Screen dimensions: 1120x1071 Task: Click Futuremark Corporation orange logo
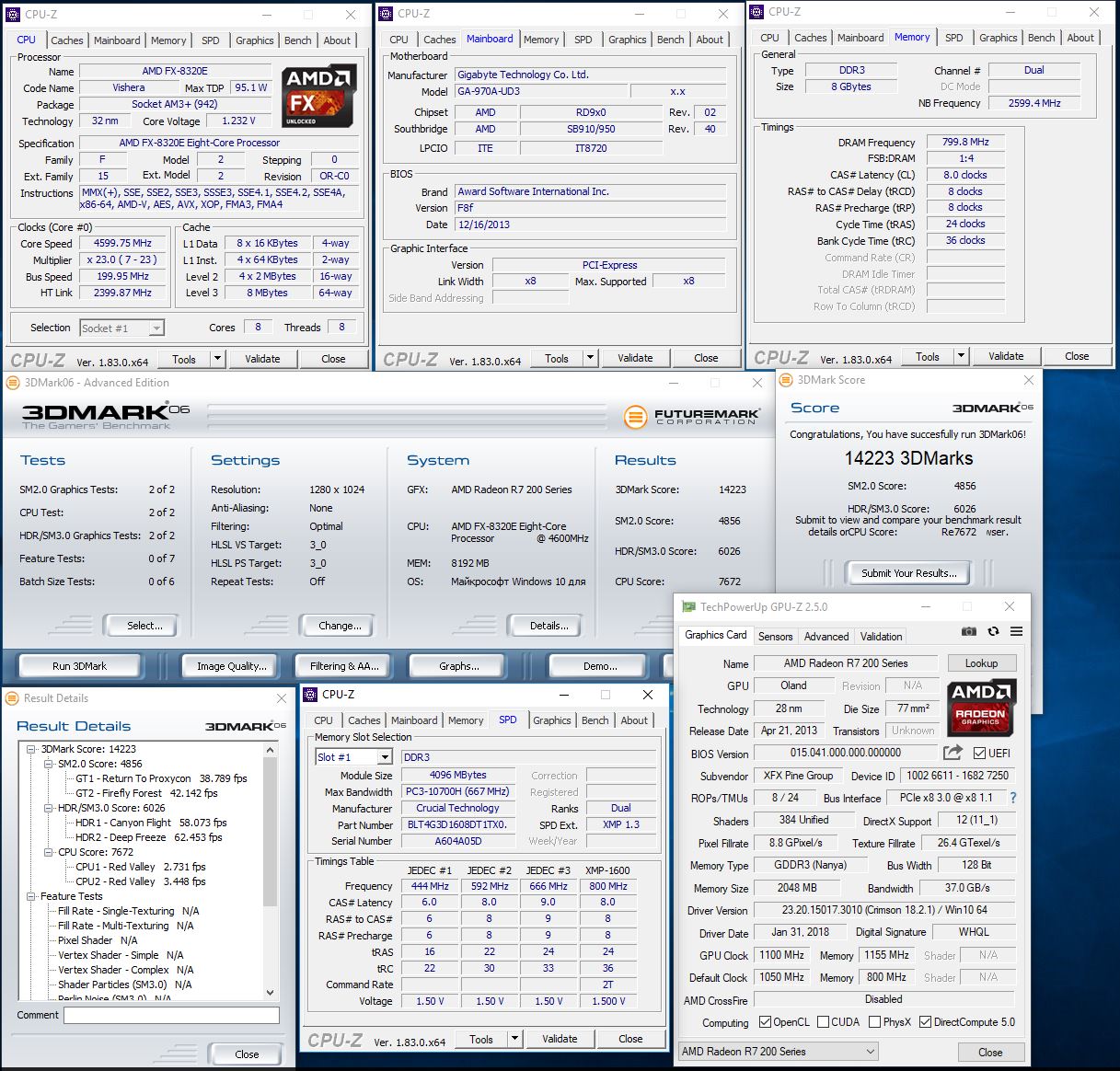635,417
